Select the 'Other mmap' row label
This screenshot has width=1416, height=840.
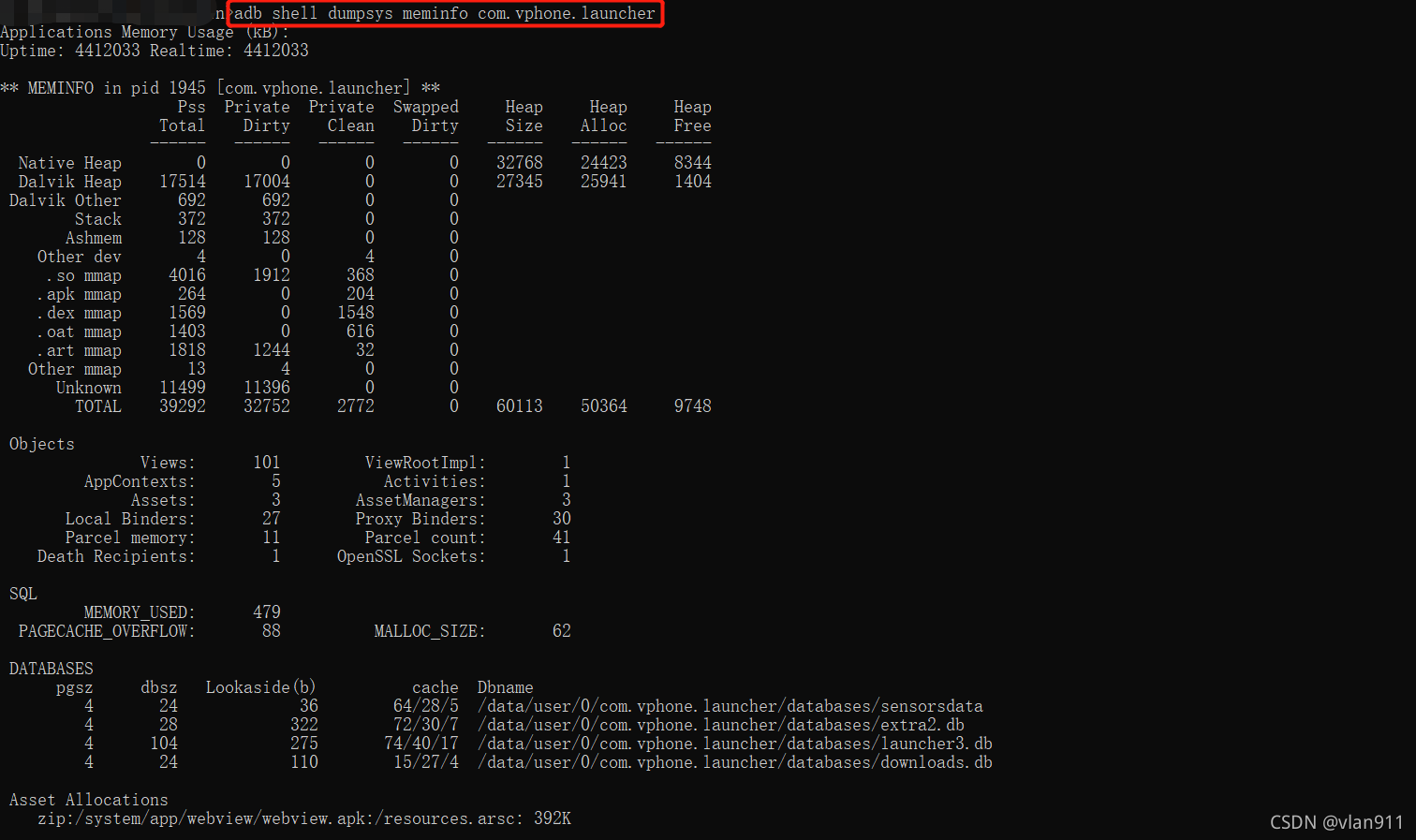click(75, 369)
